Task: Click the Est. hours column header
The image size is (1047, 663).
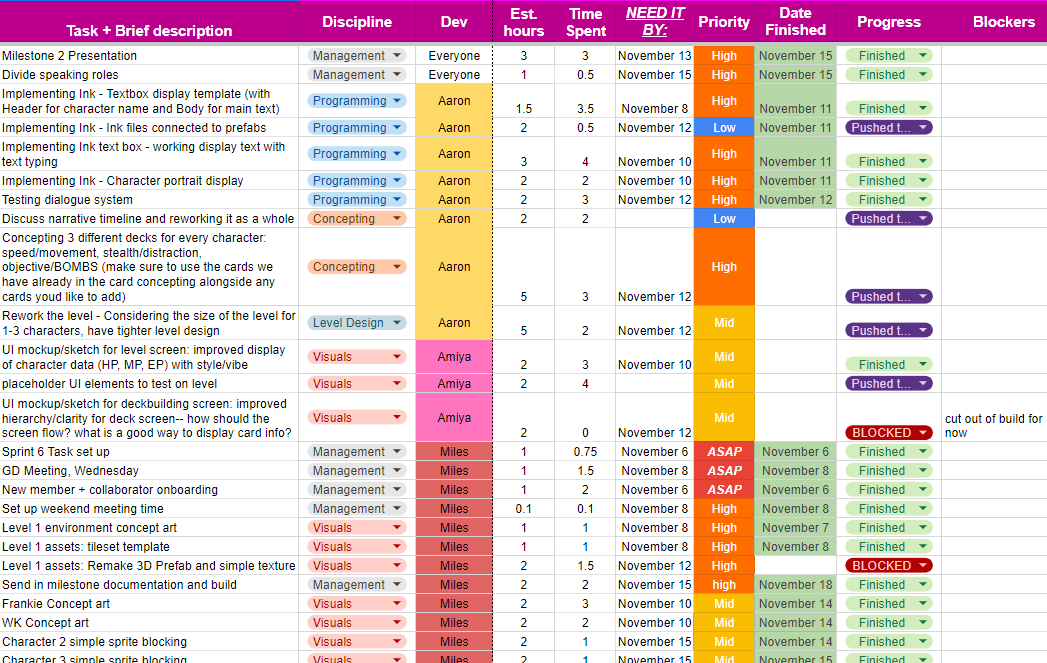Action: [x=523, y=22]
